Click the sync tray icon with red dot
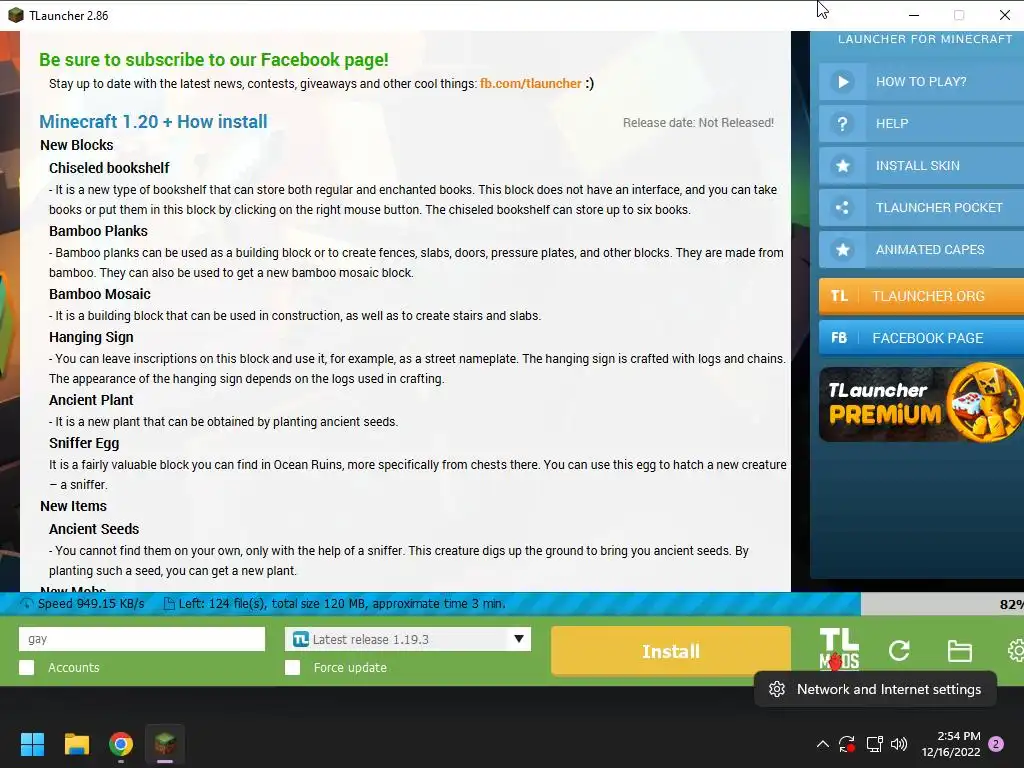 [847, 744]
